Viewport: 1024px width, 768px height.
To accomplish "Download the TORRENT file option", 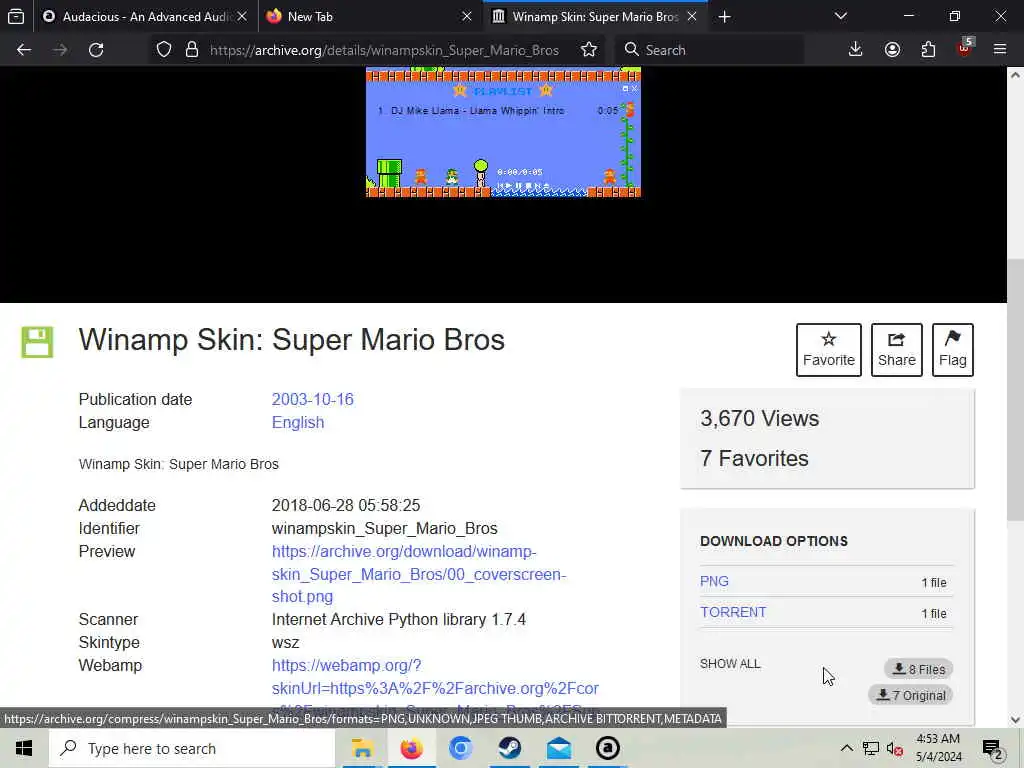I will point(733,612).
